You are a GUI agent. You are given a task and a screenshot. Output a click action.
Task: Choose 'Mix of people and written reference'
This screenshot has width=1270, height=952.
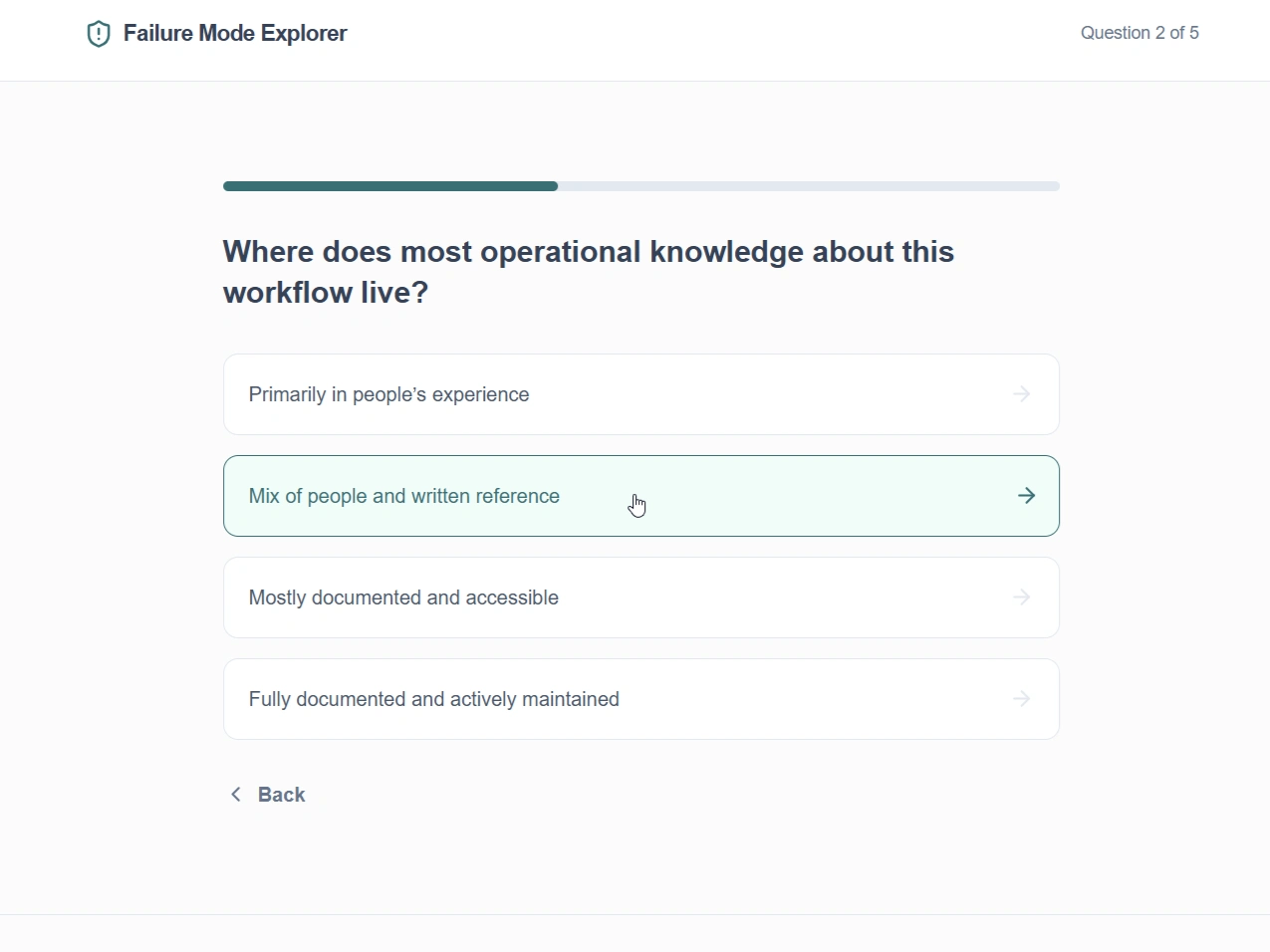click(x=404, y=496)
